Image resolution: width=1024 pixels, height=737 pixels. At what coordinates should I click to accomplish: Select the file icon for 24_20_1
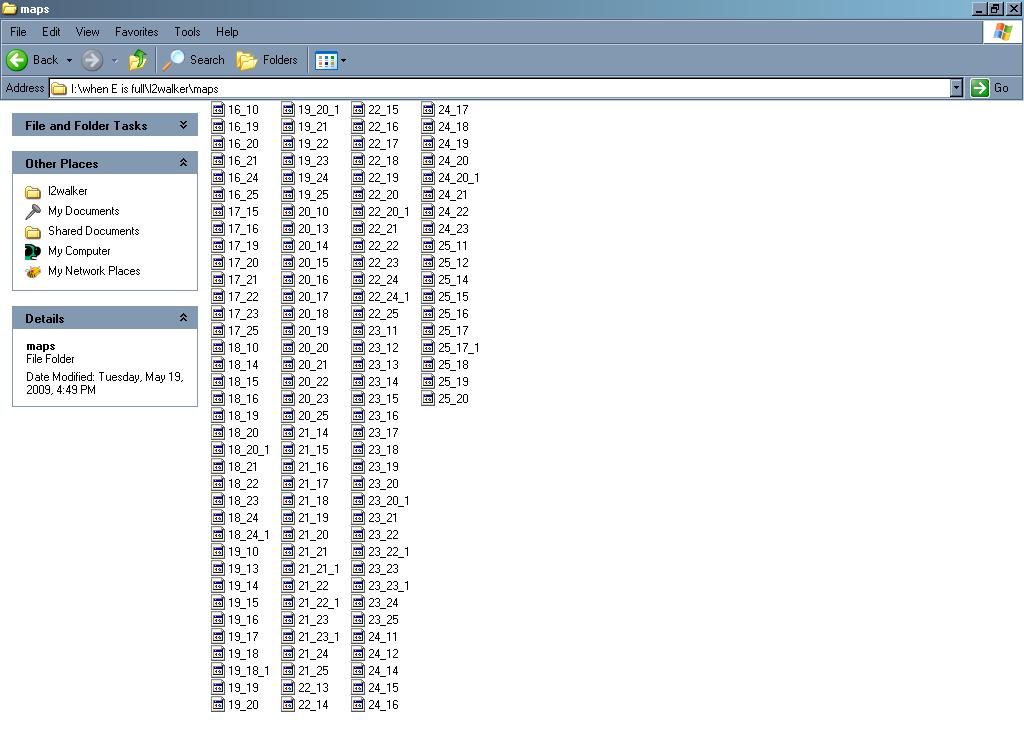pos(428,177)
